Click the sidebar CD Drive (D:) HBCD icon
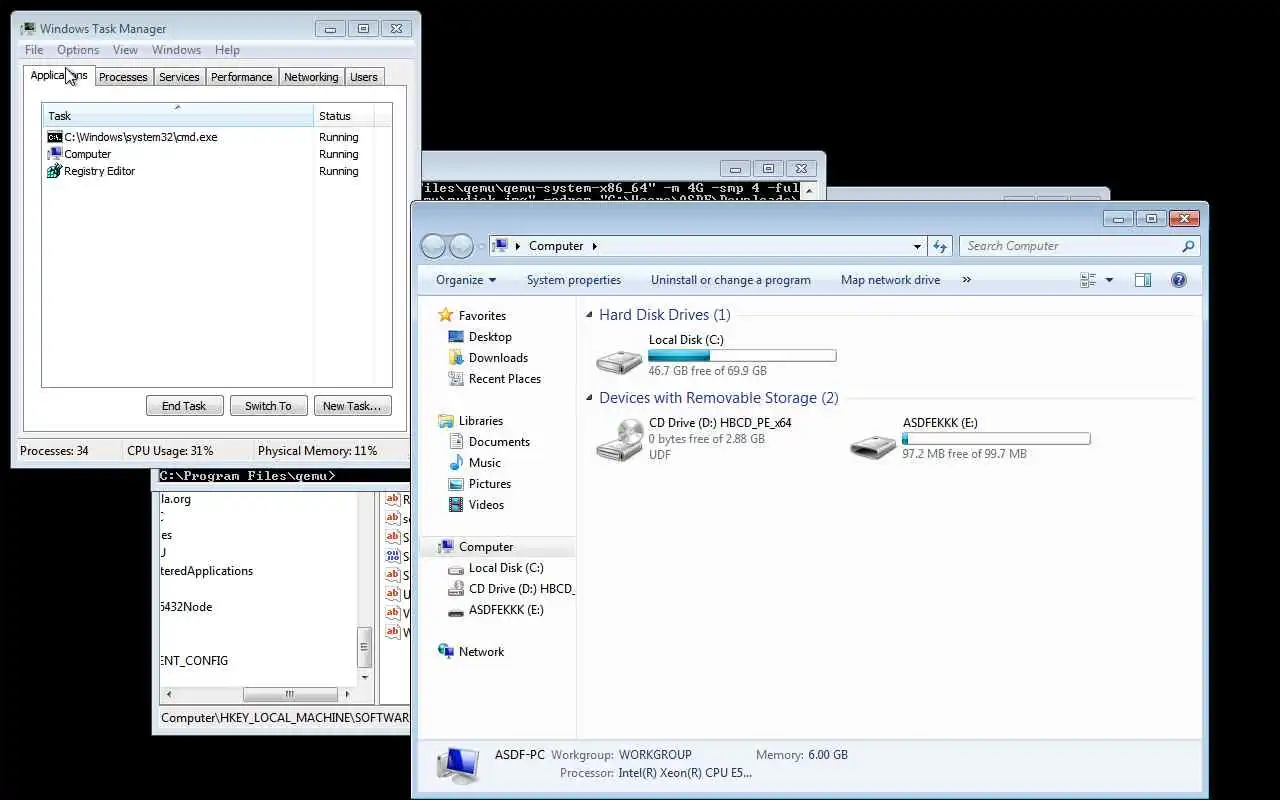The width and height of the screenshot is (1280, 800). (456, 589)
